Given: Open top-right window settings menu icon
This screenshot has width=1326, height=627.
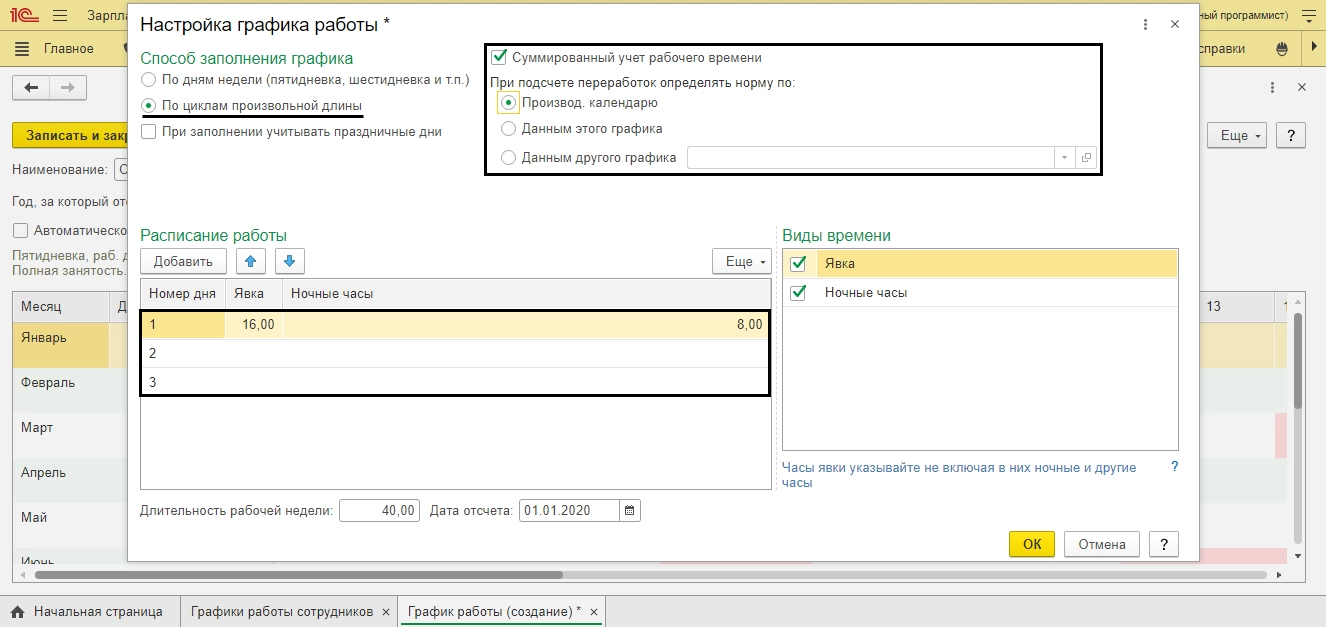Looking at the screenshot, I should [1307, 16].
